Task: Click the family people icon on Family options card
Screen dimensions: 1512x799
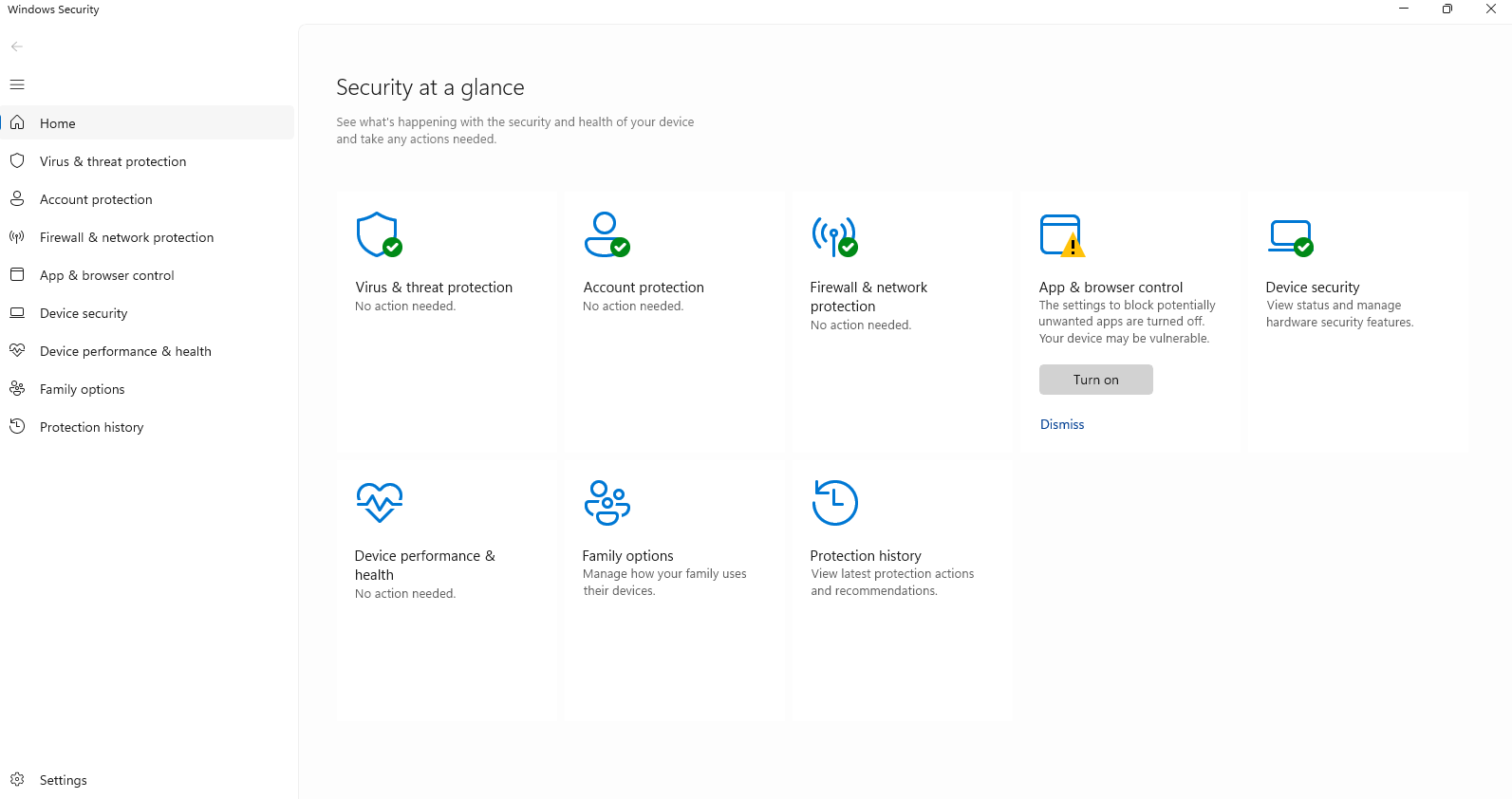Action: tap(607, 503)
